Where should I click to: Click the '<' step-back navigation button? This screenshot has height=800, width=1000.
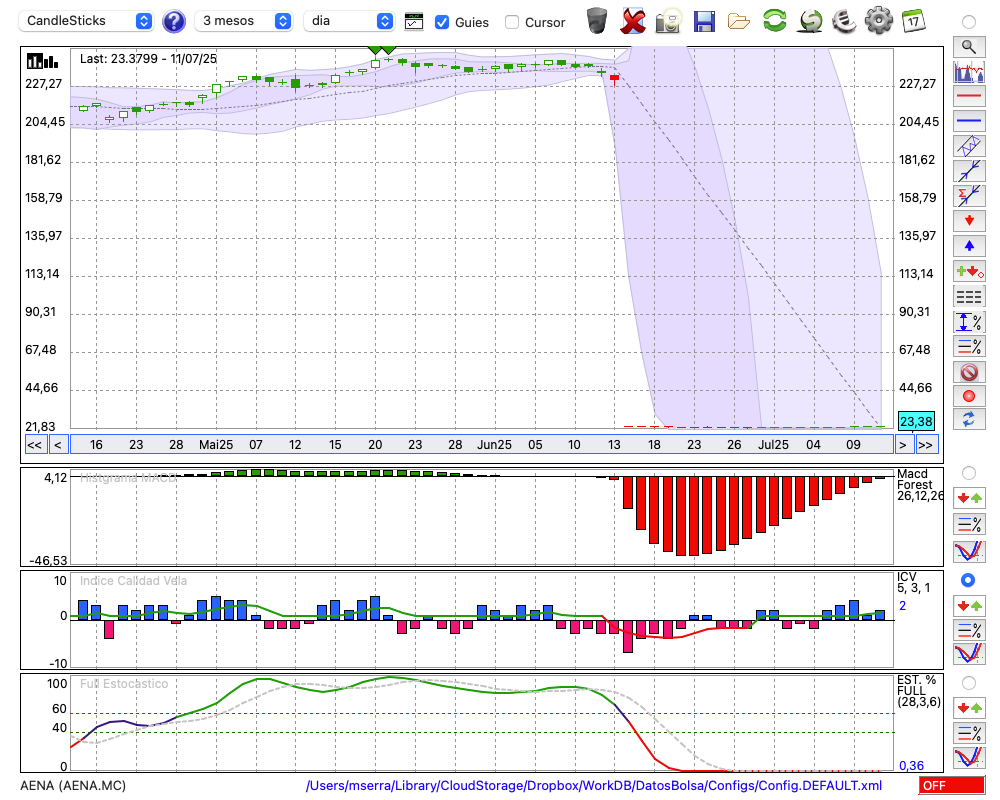click(57, 445)
